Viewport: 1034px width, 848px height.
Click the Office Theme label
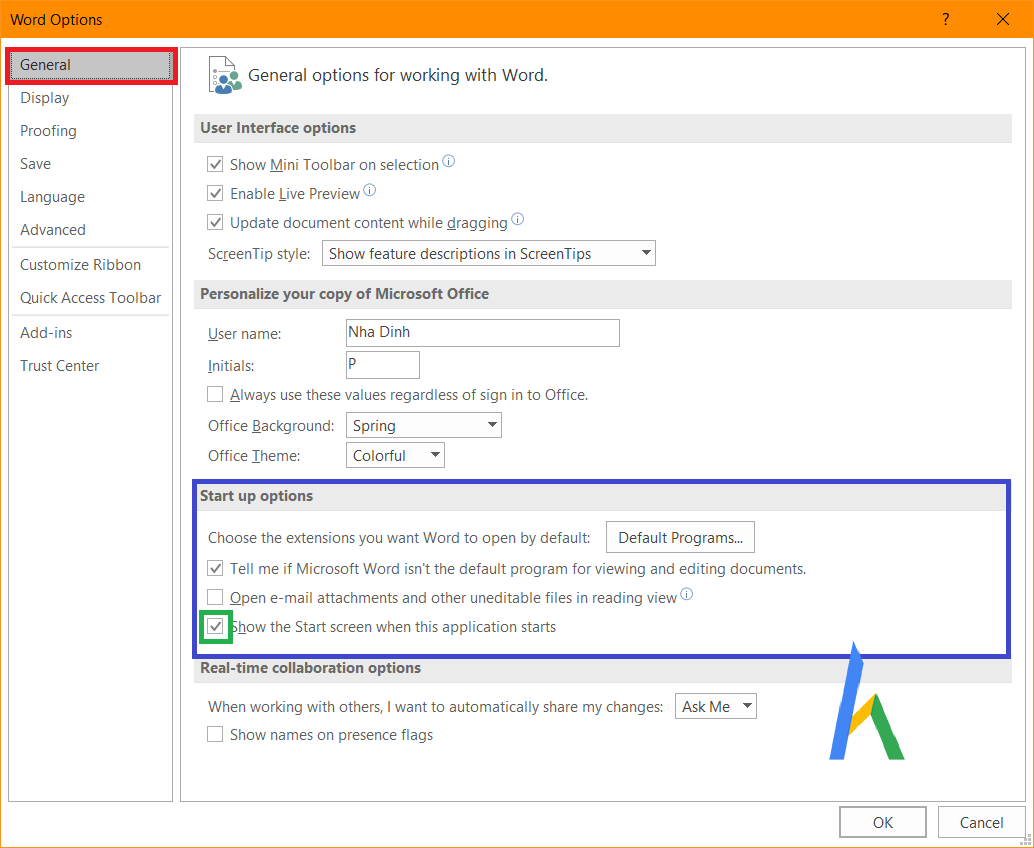(255, 456)
